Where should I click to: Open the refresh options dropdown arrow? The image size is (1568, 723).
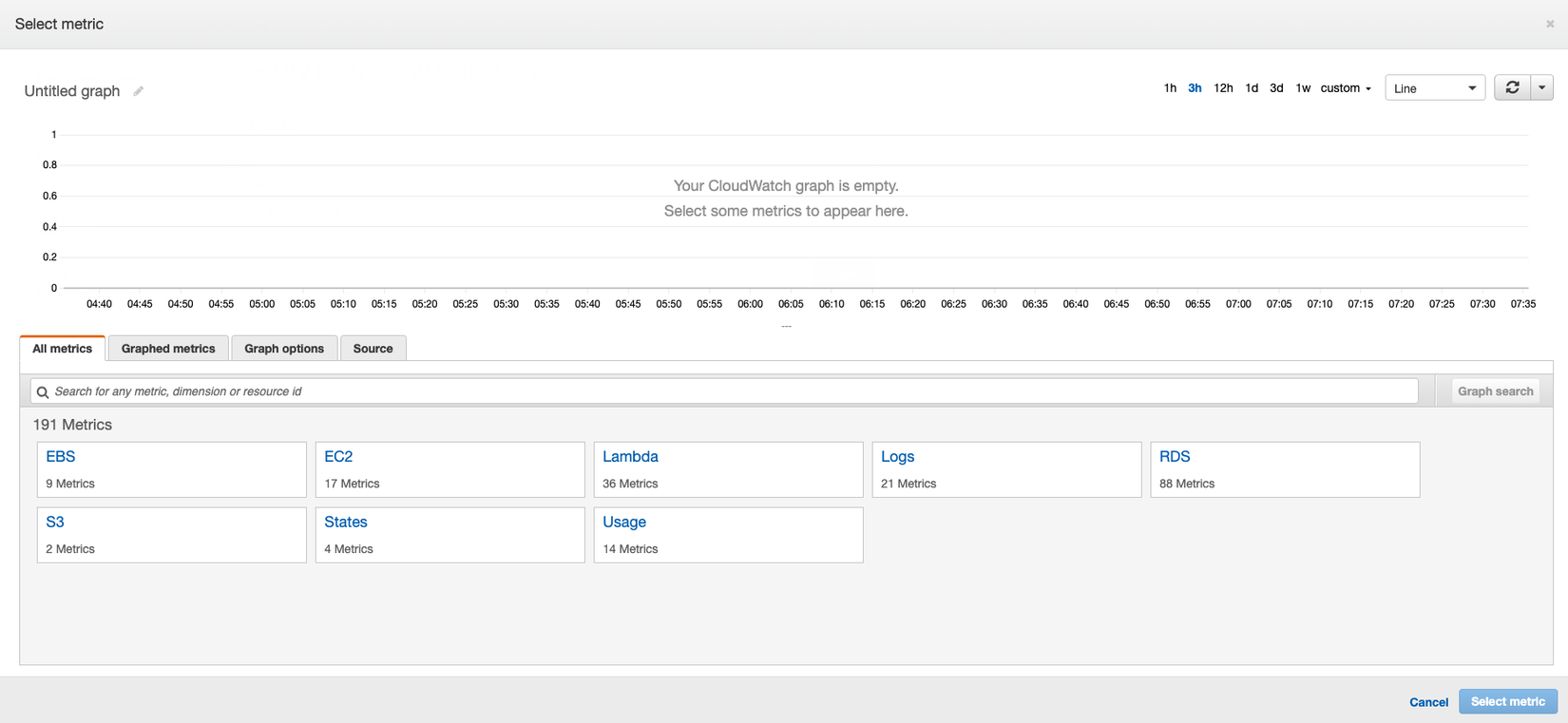point(1541,87)
